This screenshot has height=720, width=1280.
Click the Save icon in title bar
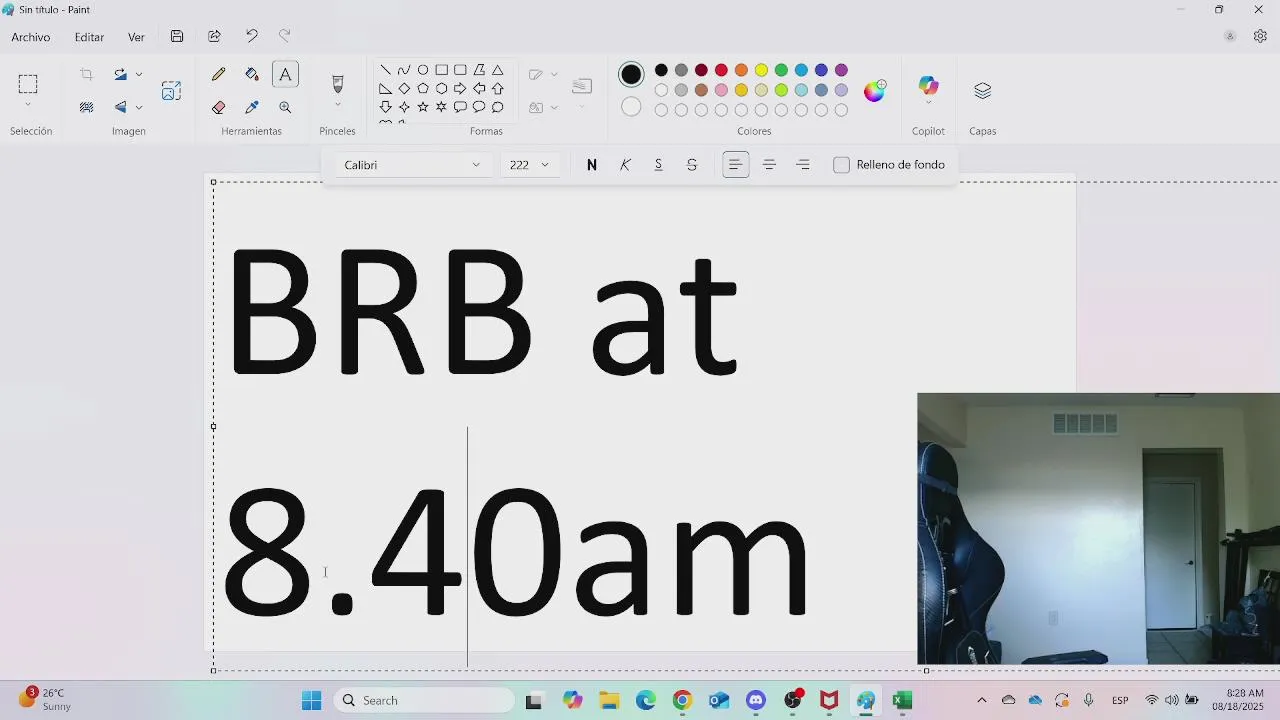(x=177, y=36)
